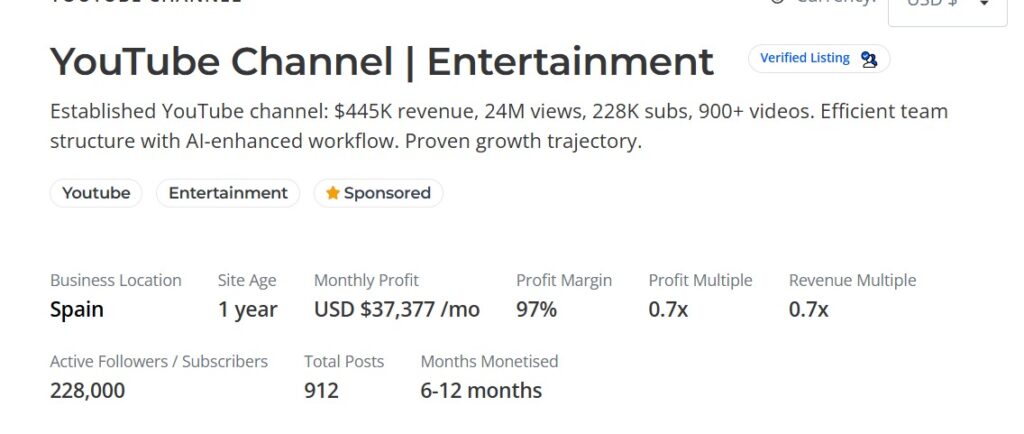The height and width of the screenshot is (434, 1024).
Task: Click the Site Age 1 year value
Action: pyautogui.click(x=247, y=310)
